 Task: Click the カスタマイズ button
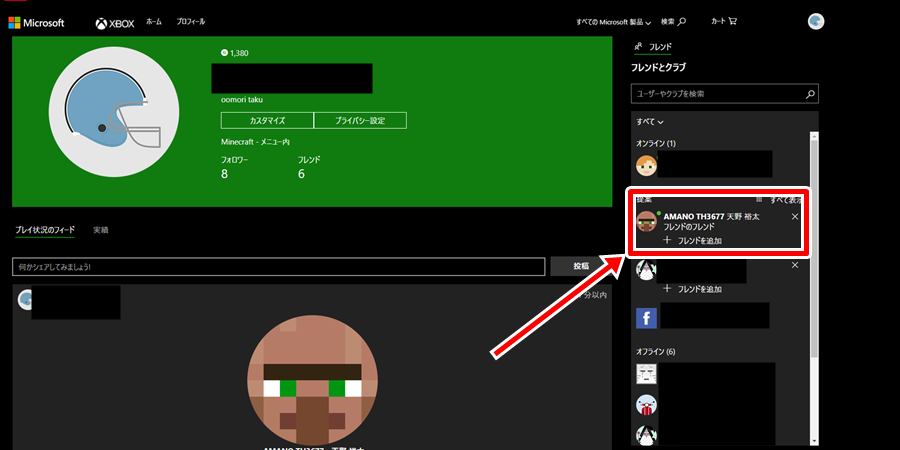[266, 120]
